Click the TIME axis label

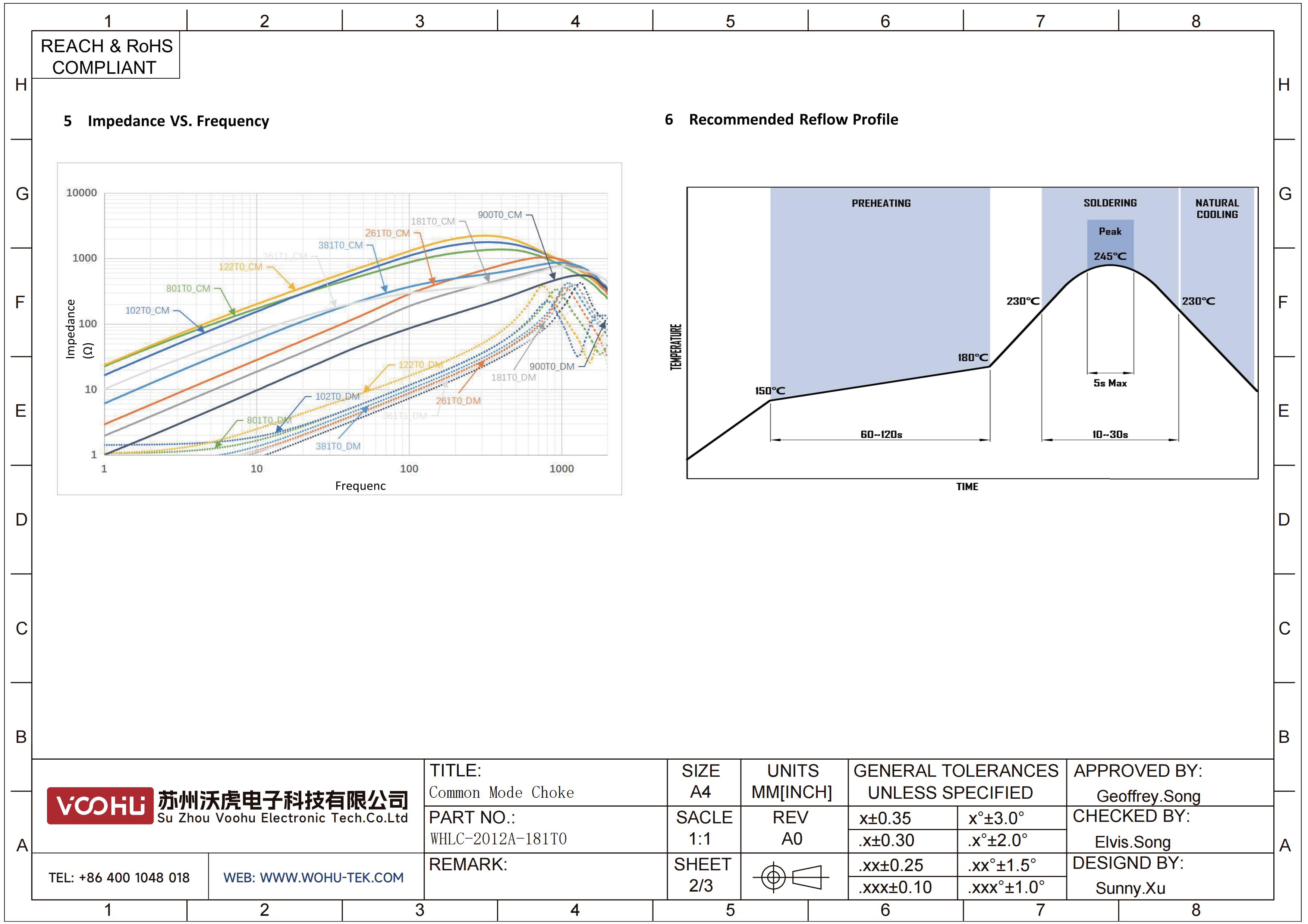click(x=967, y=486)
